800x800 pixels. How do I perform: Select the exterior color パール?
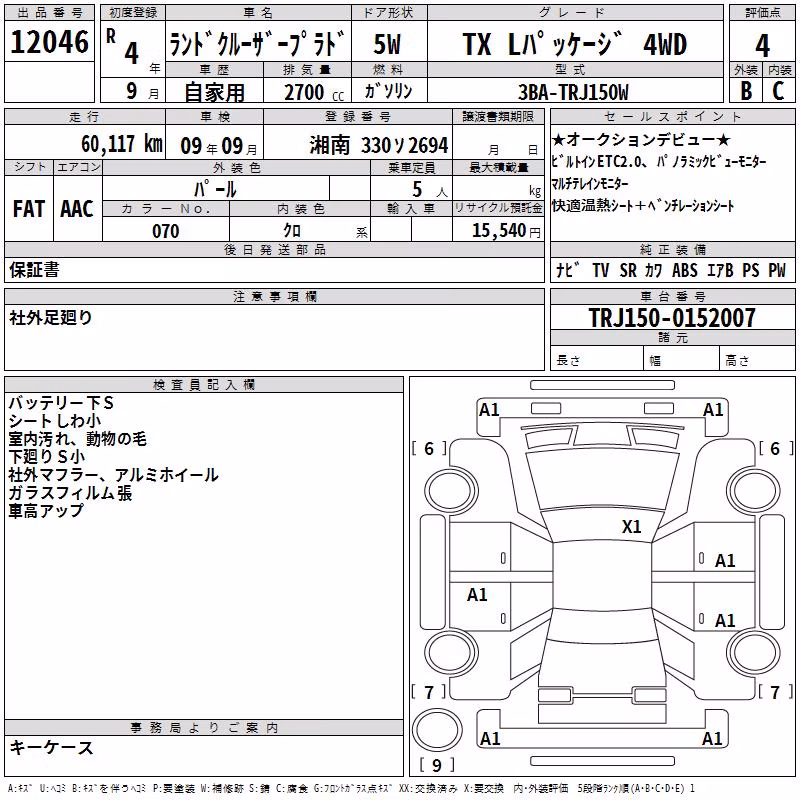(215, 189)
